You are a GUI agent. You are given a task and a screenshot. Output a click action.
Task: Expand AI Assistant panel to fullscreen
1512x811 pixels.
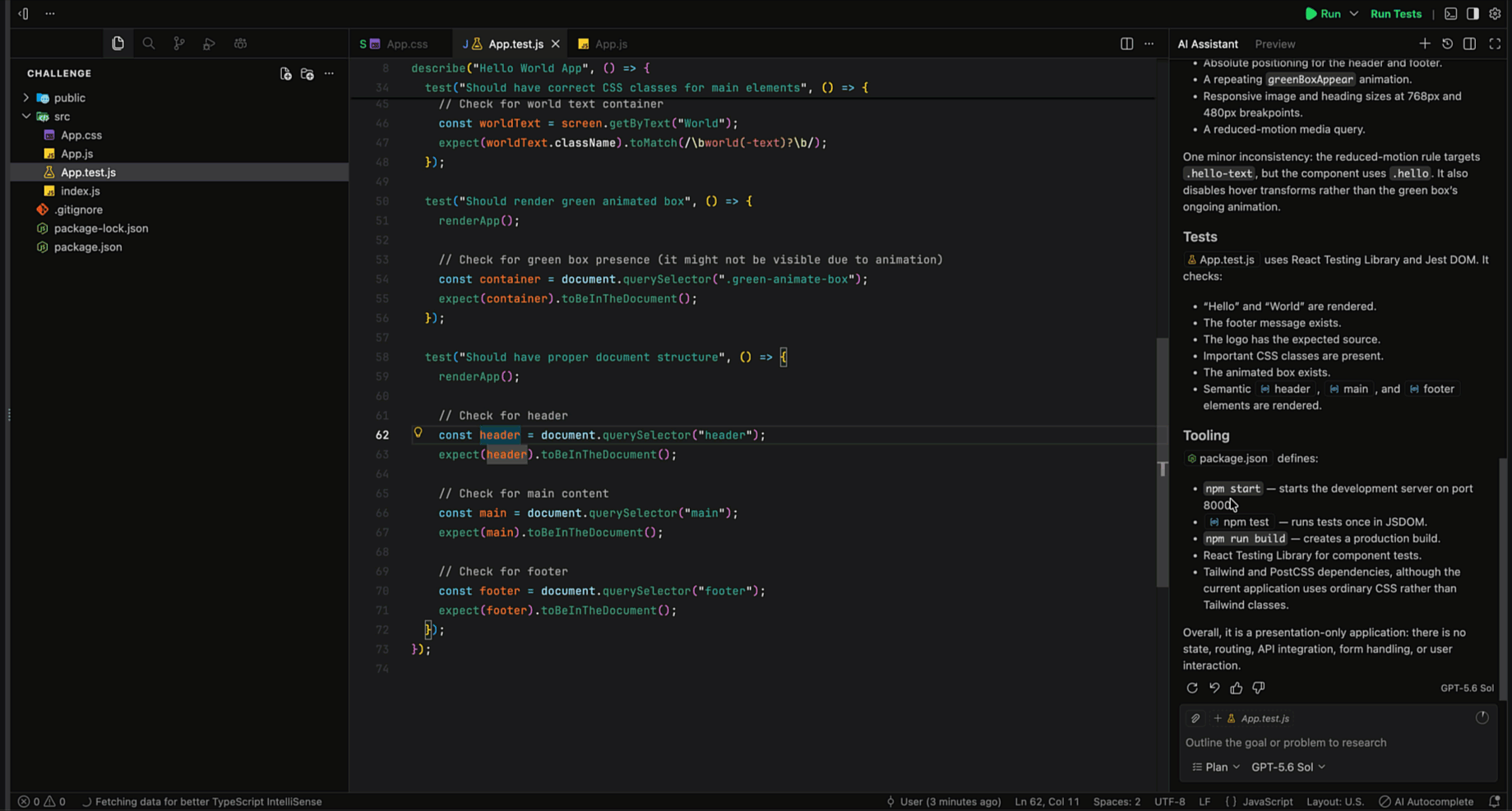click(1495, 44)
